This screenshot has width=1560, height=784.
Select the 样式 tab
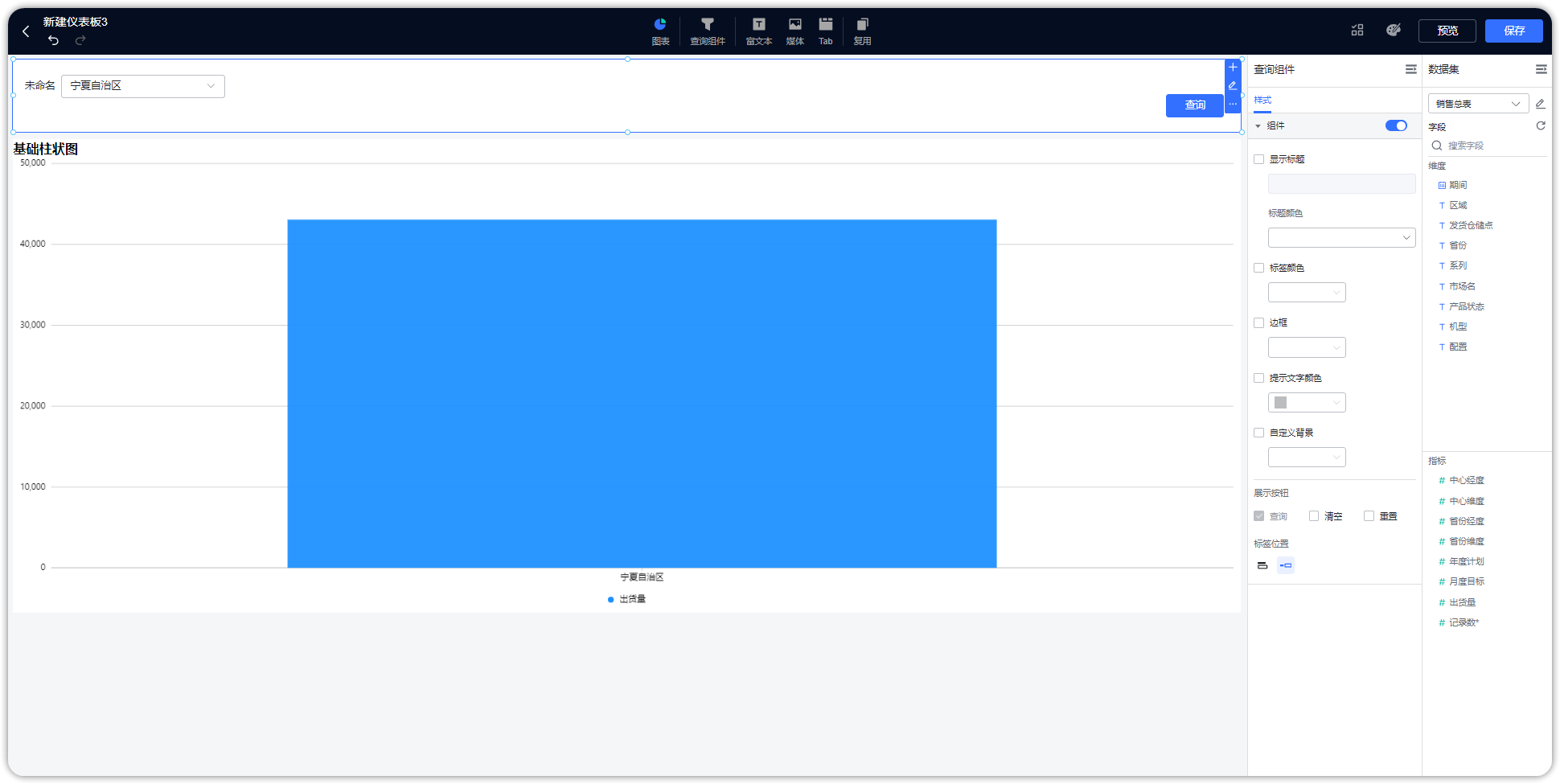pyautogui.click(x=1262, y=101)
